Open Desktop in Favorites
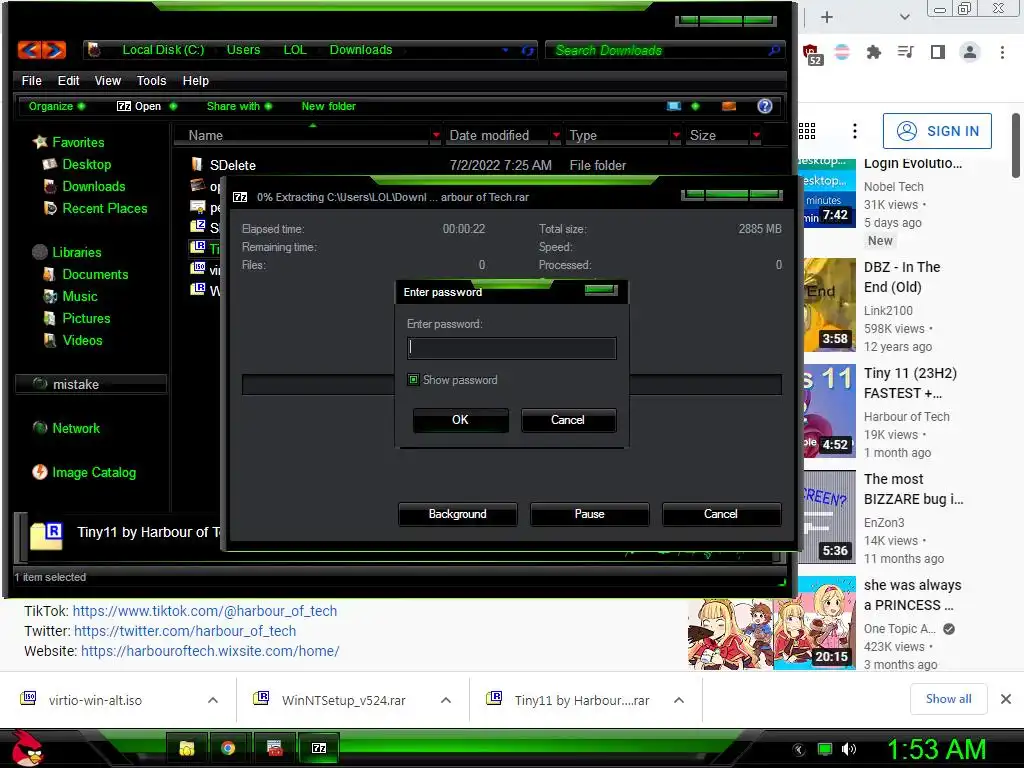Screen dimensions: 1024x768 pos(86,165)
